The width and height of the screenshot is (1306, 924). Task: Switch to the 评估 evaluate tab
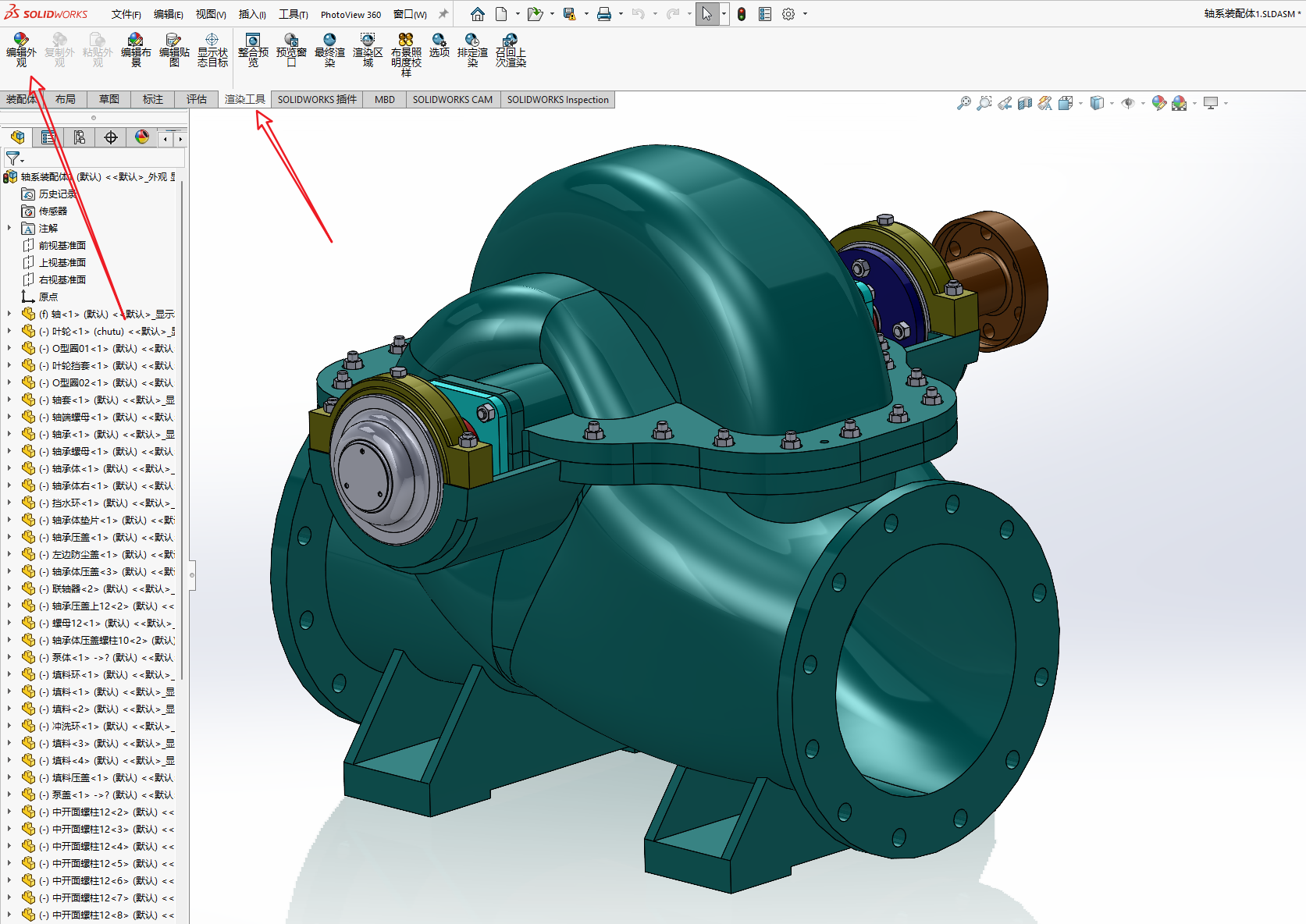pyautogui.click(x=197, y=99)
